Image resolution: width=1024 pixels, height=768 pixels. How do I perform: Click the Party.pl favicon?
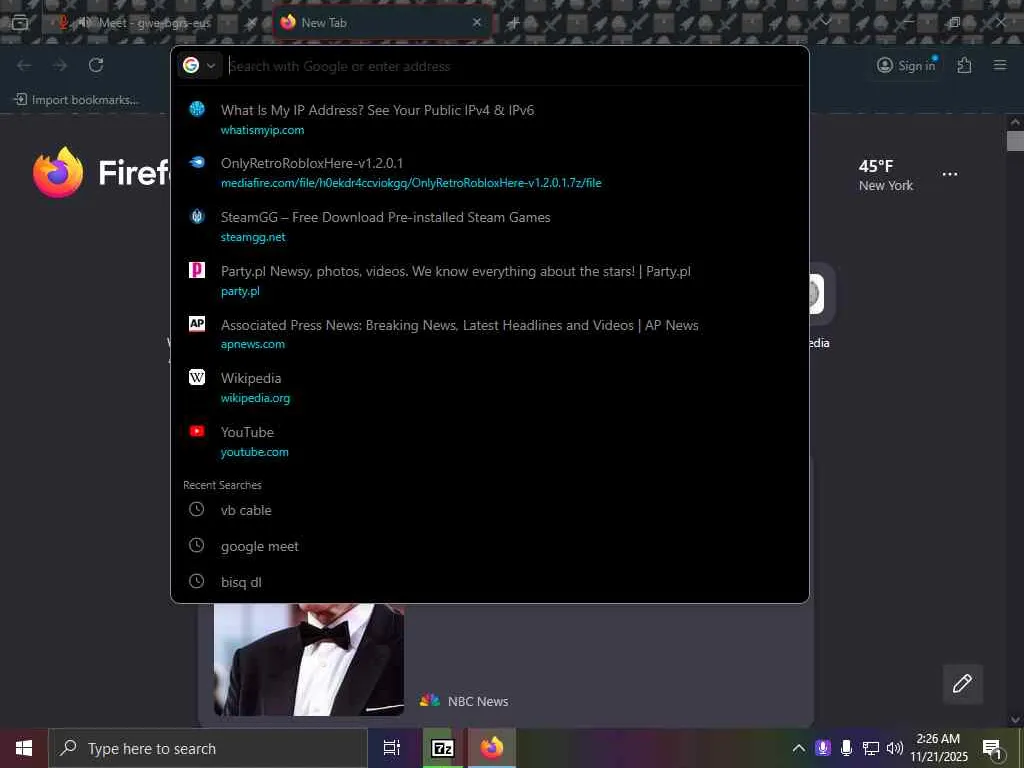[x=197, y=270]
